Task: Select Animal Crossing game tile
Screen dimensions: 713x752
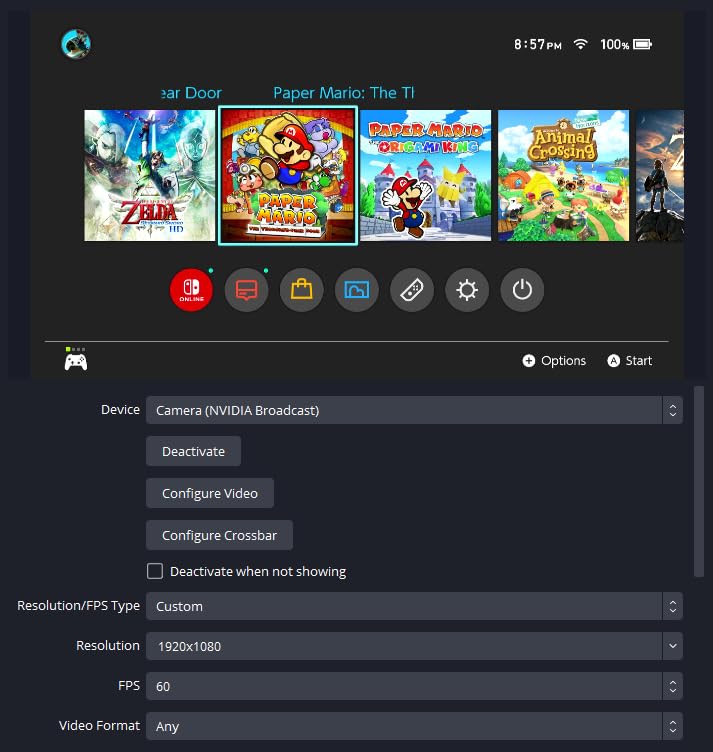Action: (x=563, y=176)
